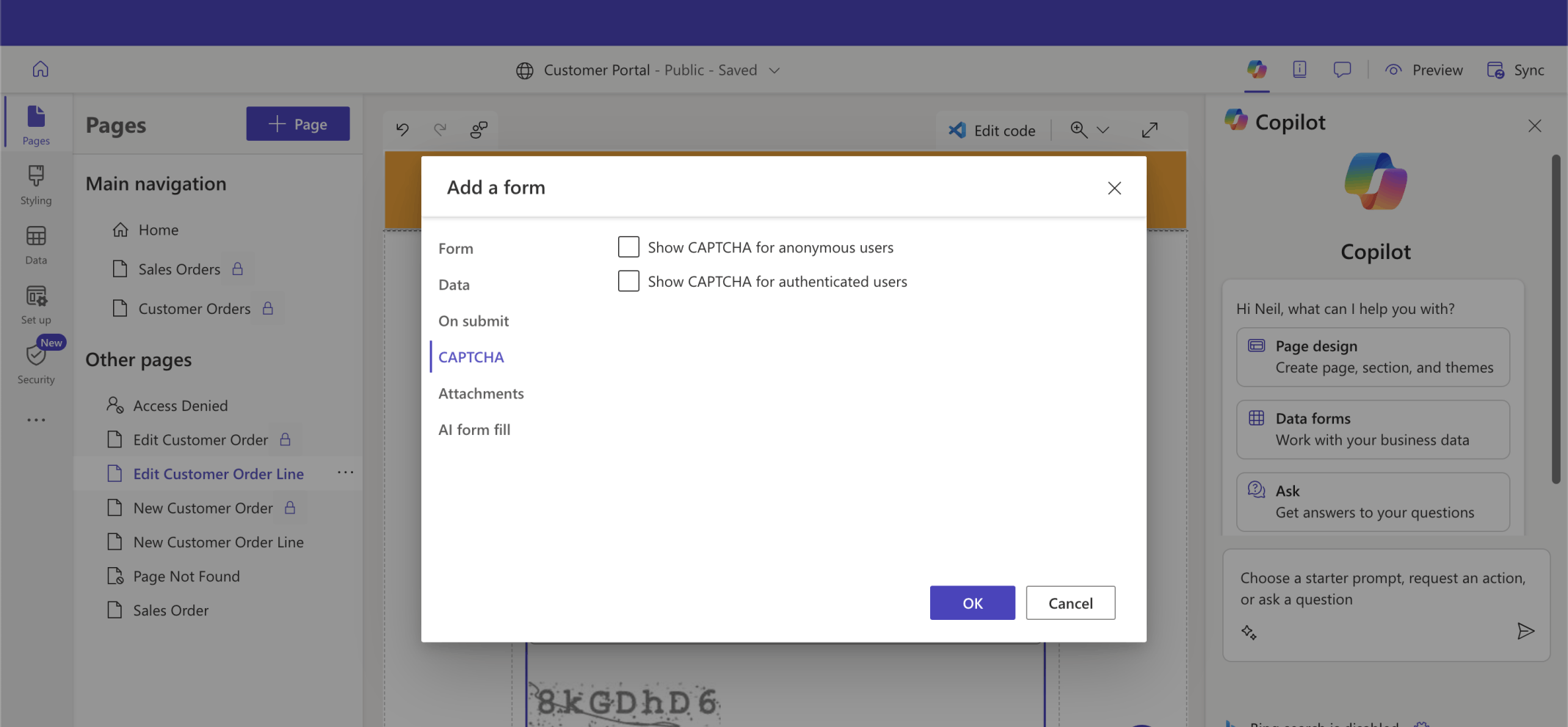Switch to the On submit tab
This screenshot has height=727, width=1568.
(473, 321)
